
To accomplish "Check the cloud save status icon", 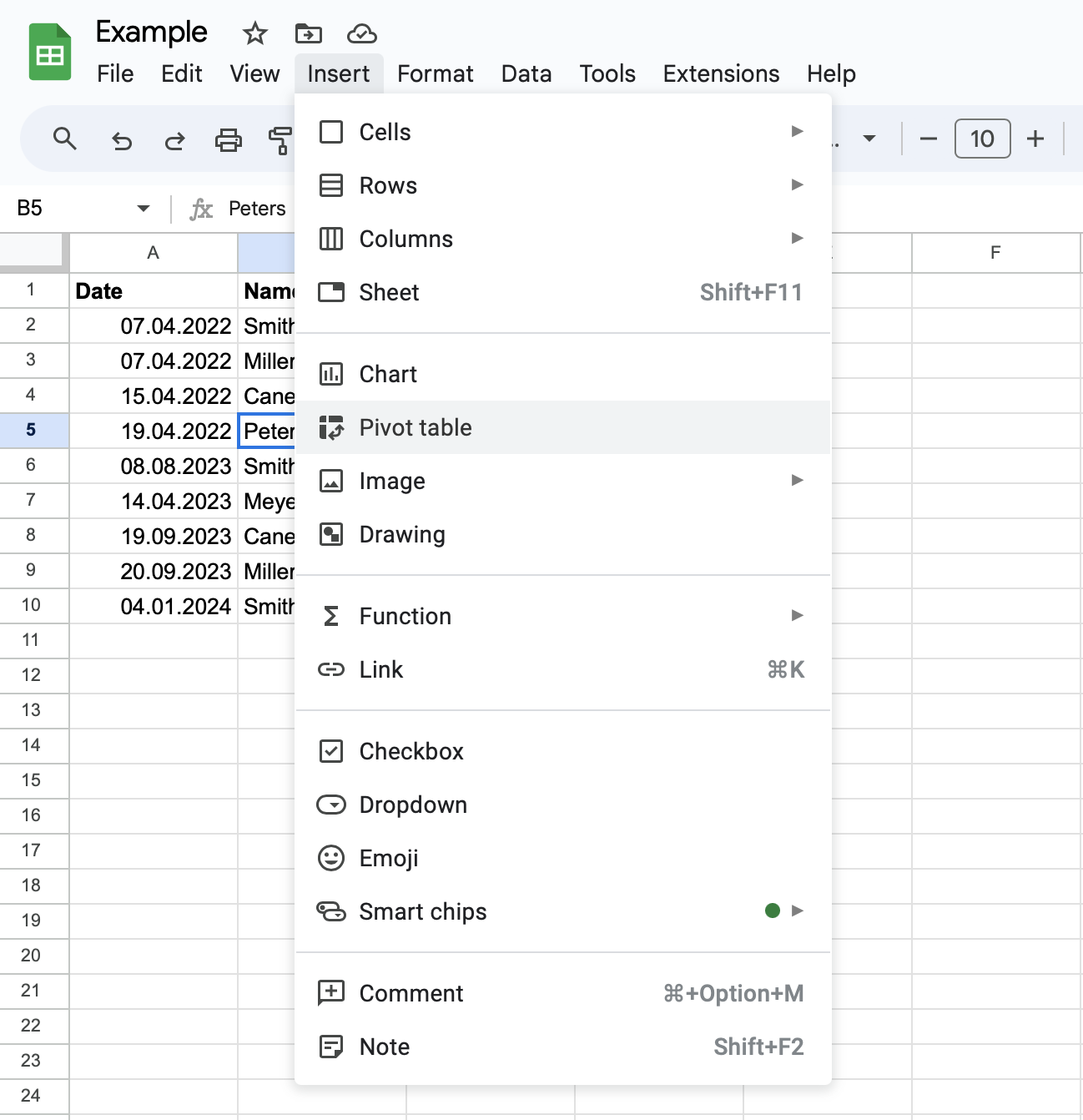I will 361,33.
